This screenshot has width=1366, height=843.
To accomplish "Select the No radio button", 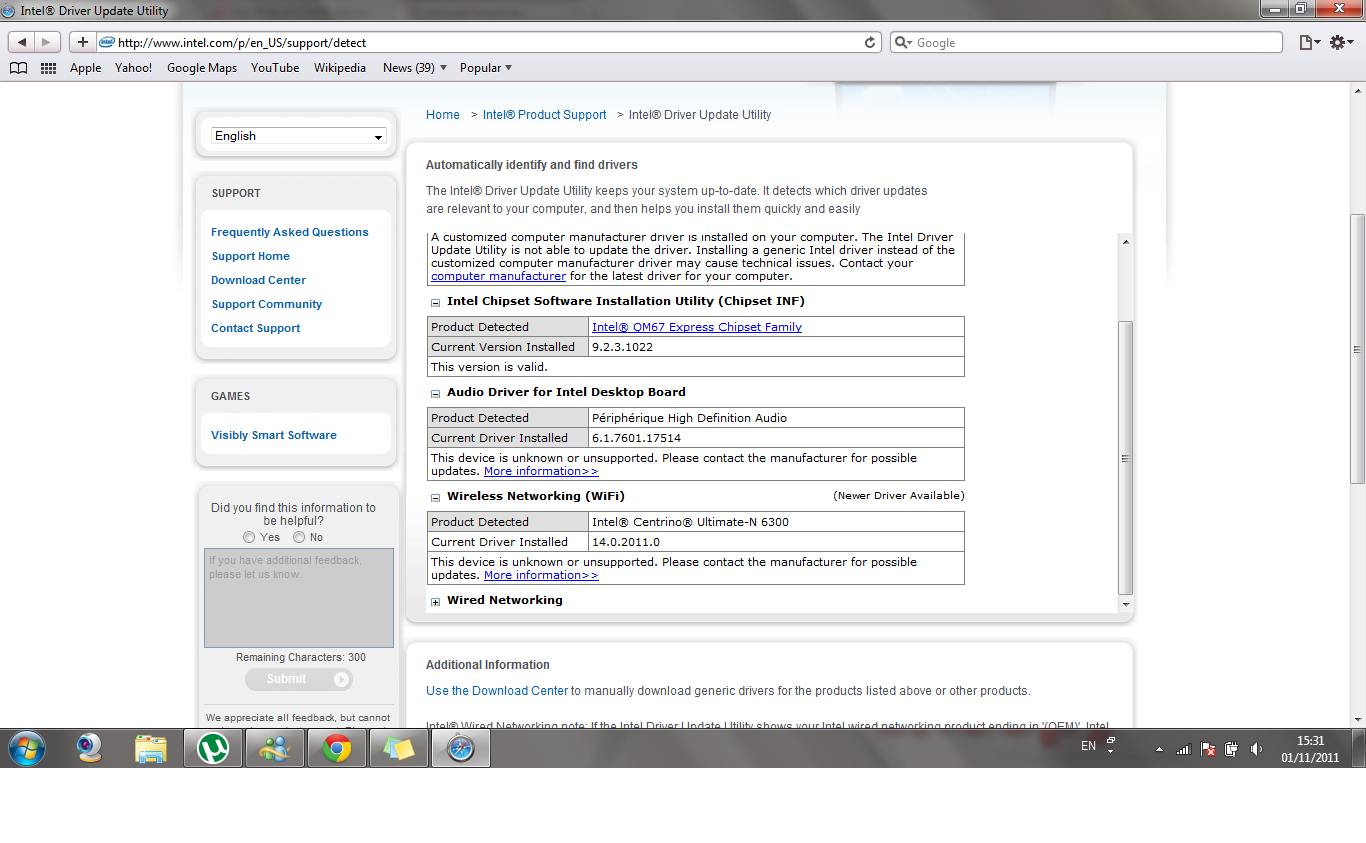I will coord(299,537).
